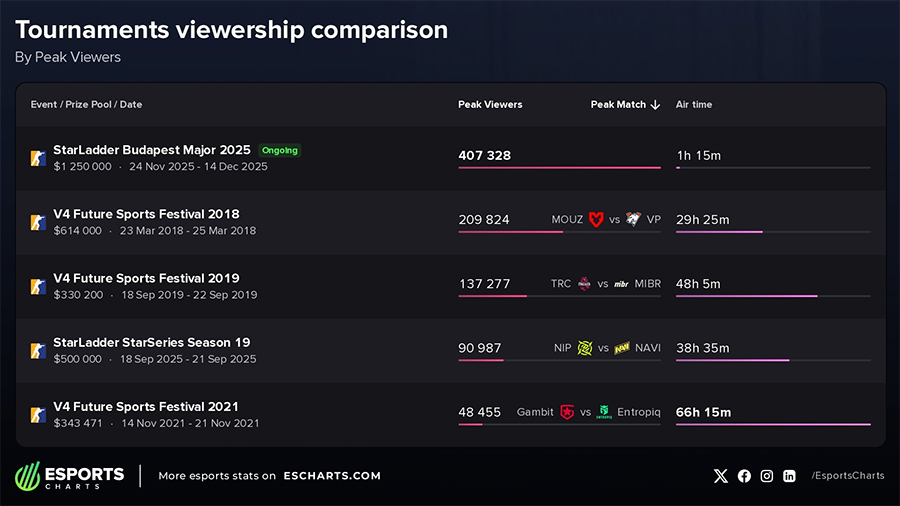Select the Air time column header
This screenshot has height=506, width=900.
[694, 105]
